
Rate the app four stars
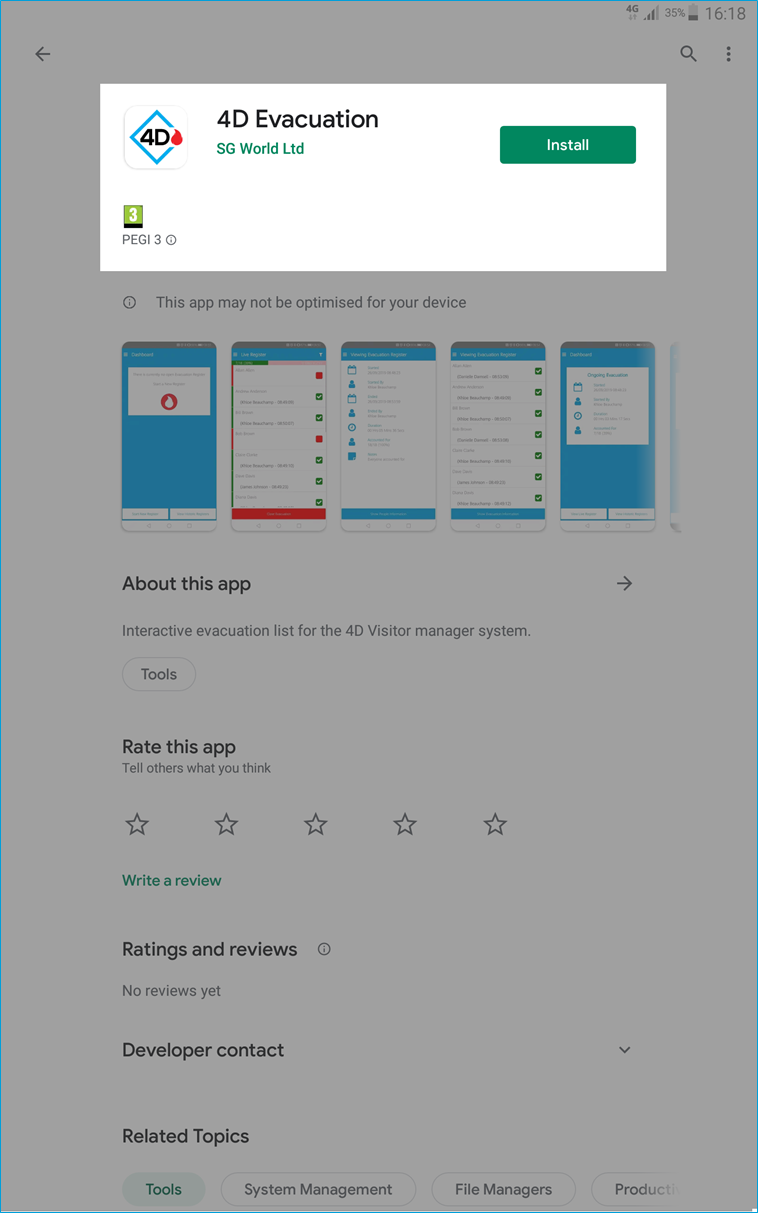coord(405,824)
